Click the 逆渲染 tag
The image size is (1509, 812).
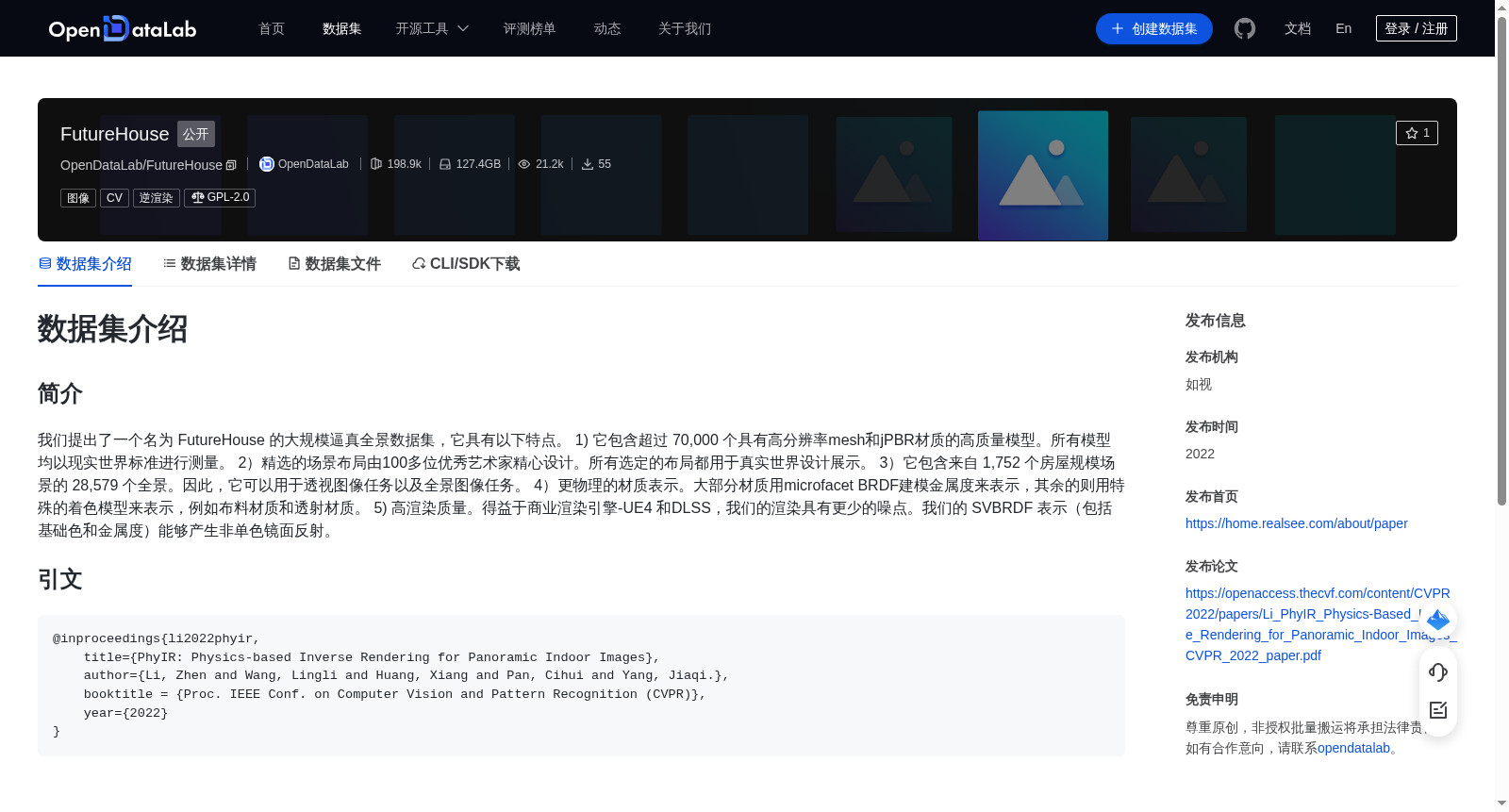(x=157, y=198)
